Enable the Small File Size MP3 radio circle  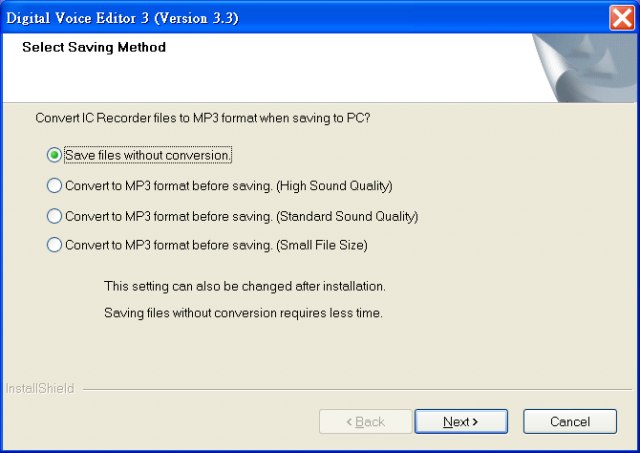click(54, 245)
